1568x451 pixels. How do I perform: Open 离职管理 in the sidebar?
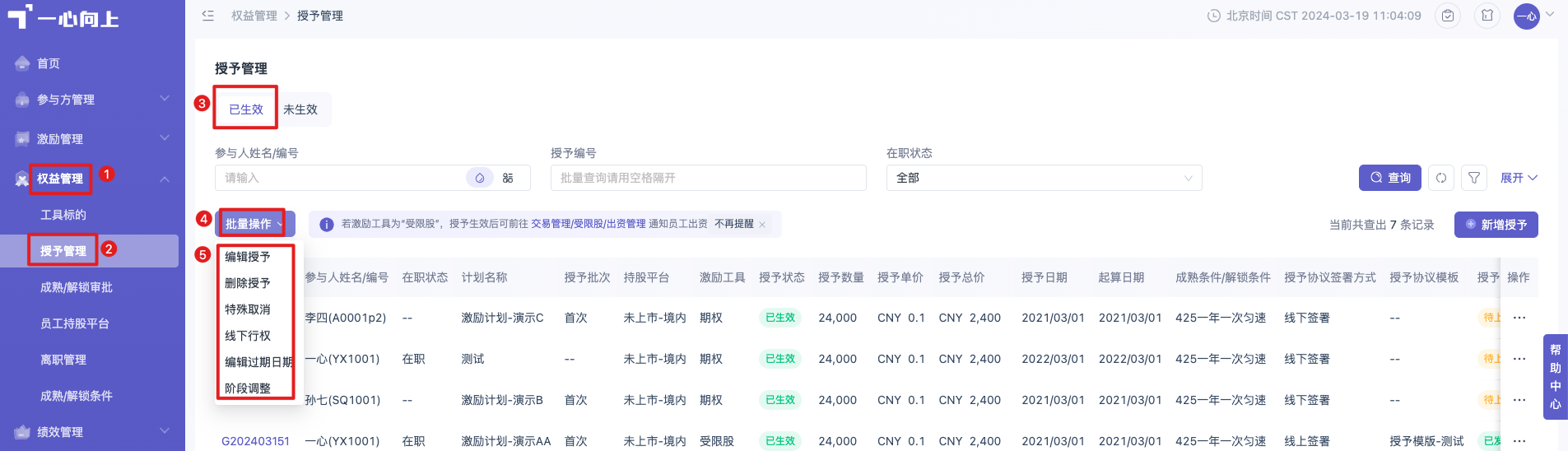coord(63,360)
